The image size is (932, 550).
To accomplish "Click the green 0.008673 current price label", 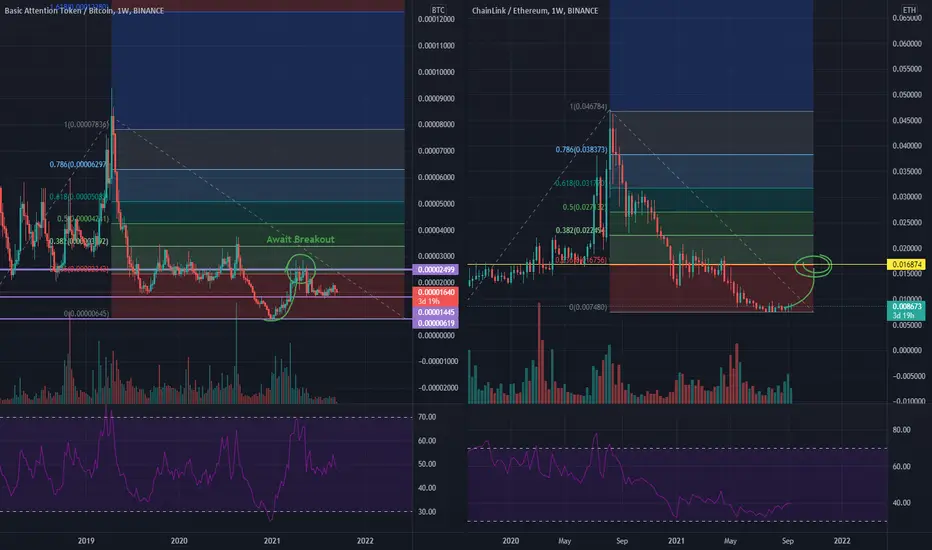I will (906, 310).
